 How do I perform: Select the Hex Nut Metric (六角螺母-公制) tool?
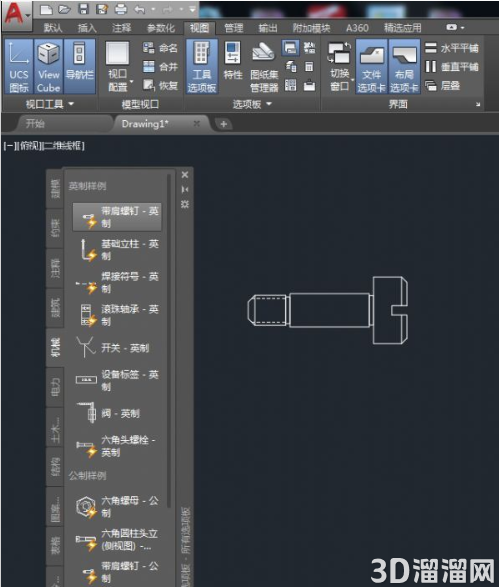click(x=118, y=506)
